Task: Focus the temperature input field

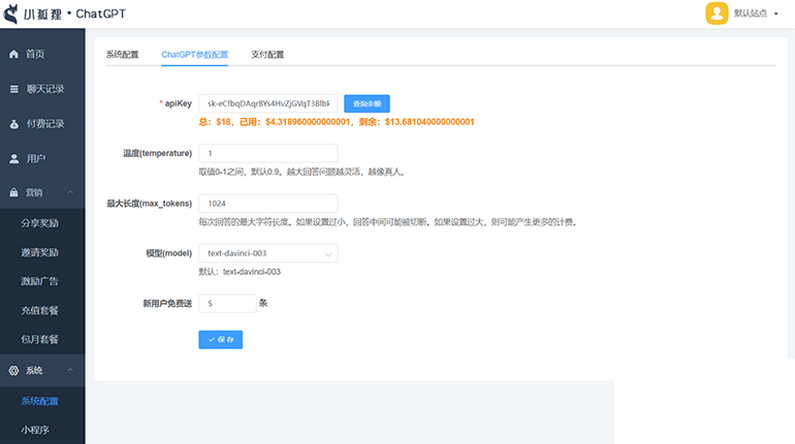Action: (268, 153)
